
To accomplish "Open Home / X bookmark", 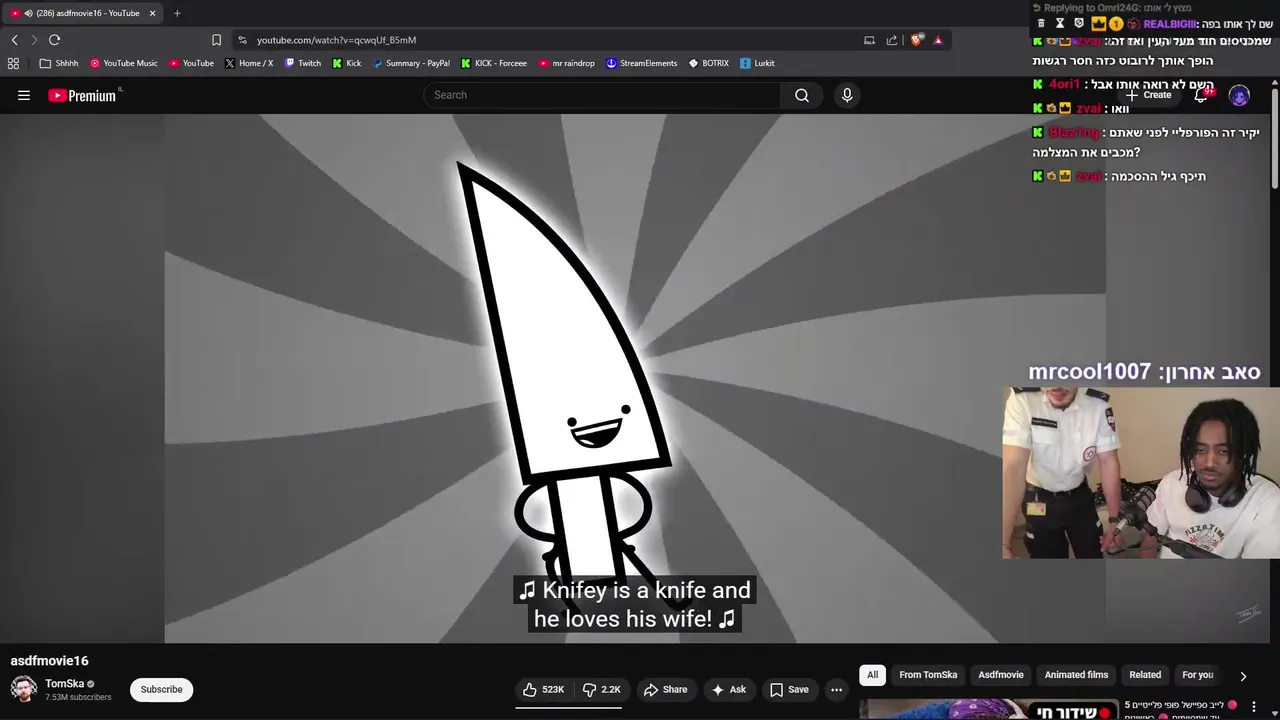I will point(249,63).
